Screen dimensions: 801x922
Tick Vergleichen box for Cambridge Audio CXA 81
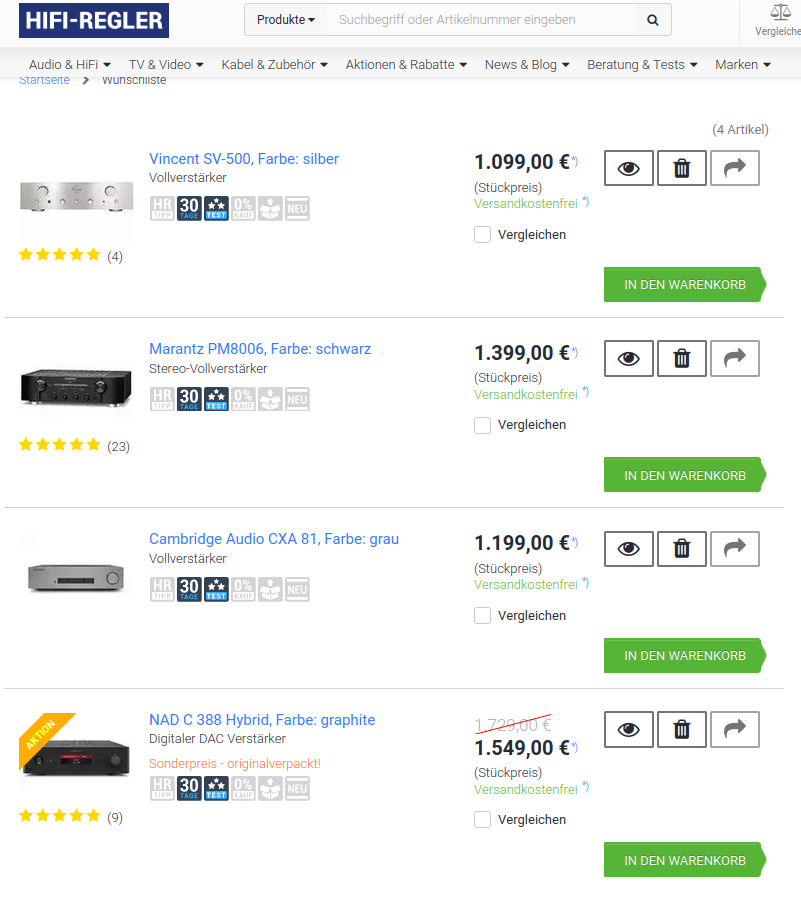[x=482, y=616]
